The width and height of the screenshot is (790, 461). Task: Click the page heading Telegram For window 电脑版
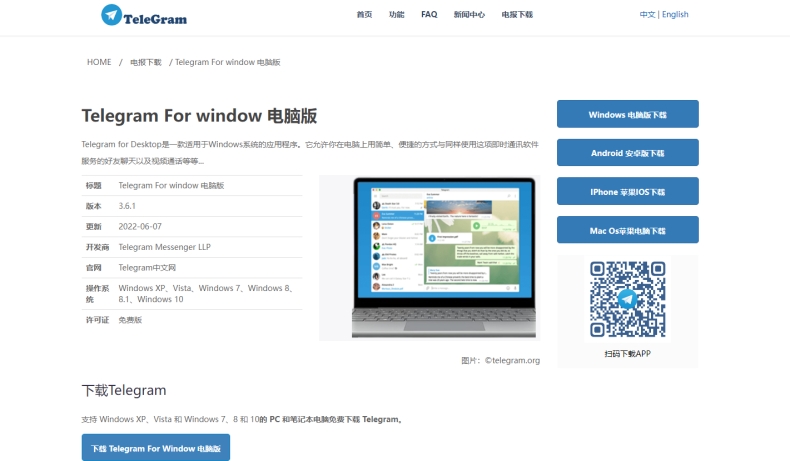pyautogui.click(x=200, y=116)
